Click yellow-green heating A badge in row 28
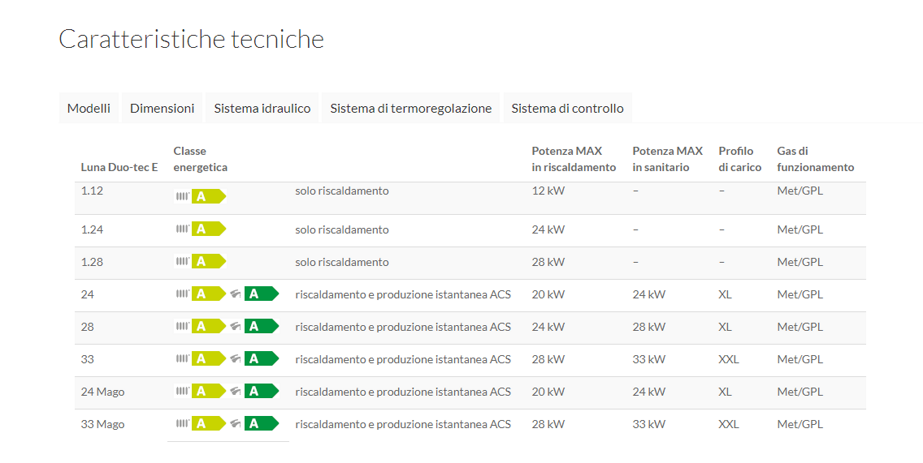The height and width of the screenshot is (463, 923). 208,326
